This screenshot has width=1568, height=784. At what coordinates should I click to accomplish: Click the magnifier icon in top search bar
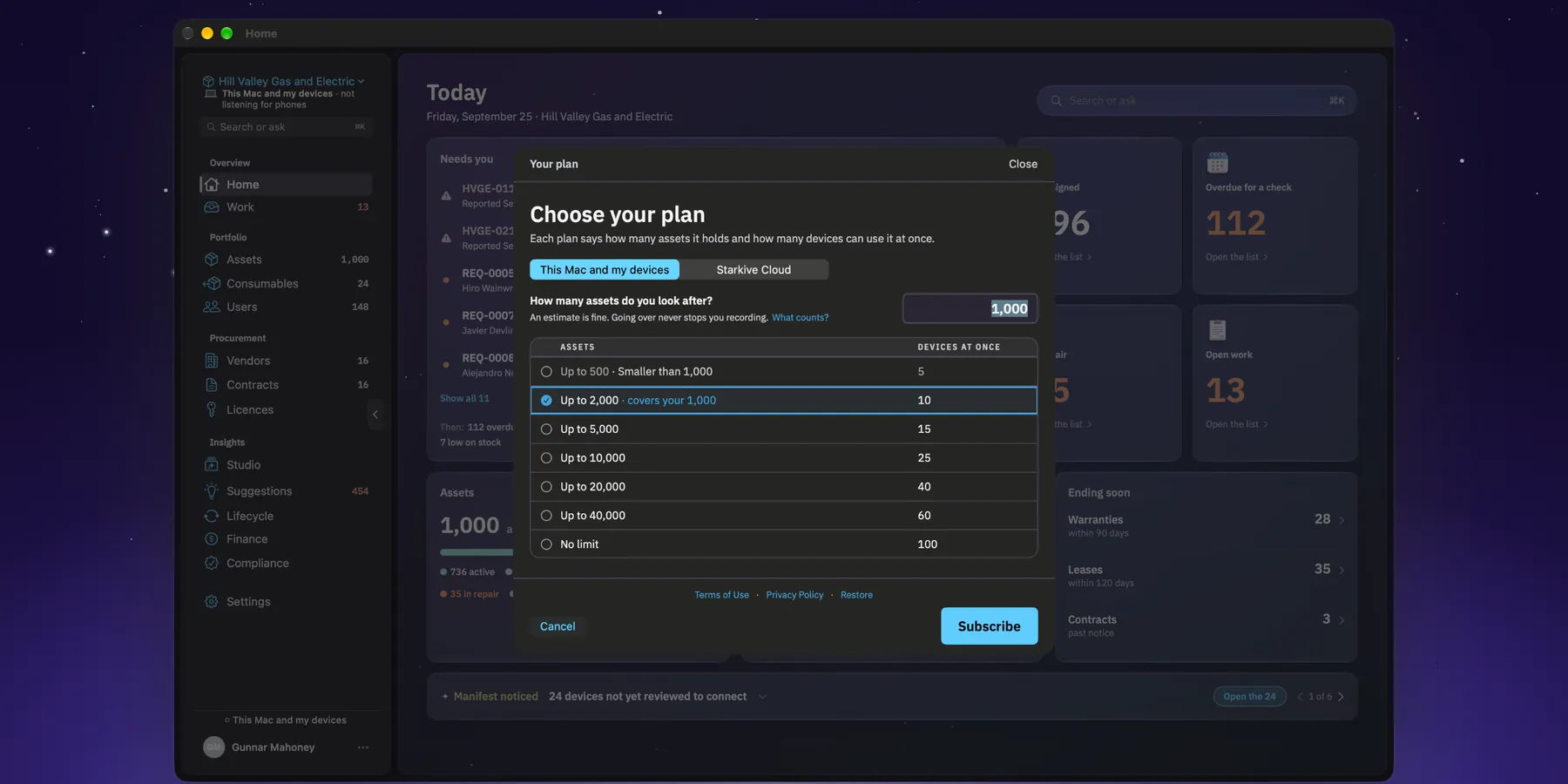1056,101
